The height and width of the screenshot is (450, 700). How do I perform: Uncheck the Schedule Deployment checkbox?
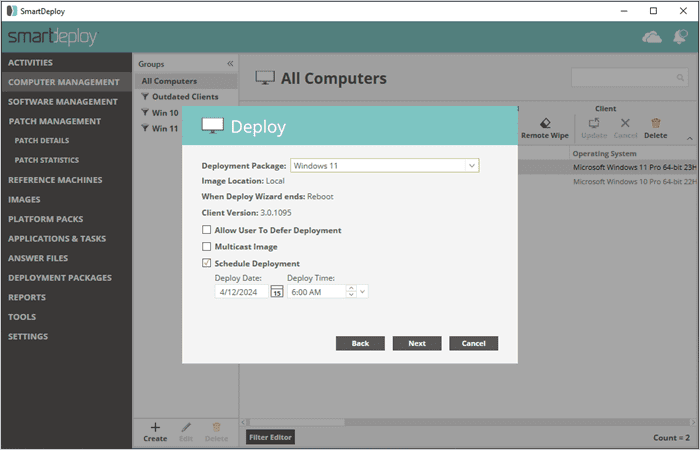[x=206, y=263]
